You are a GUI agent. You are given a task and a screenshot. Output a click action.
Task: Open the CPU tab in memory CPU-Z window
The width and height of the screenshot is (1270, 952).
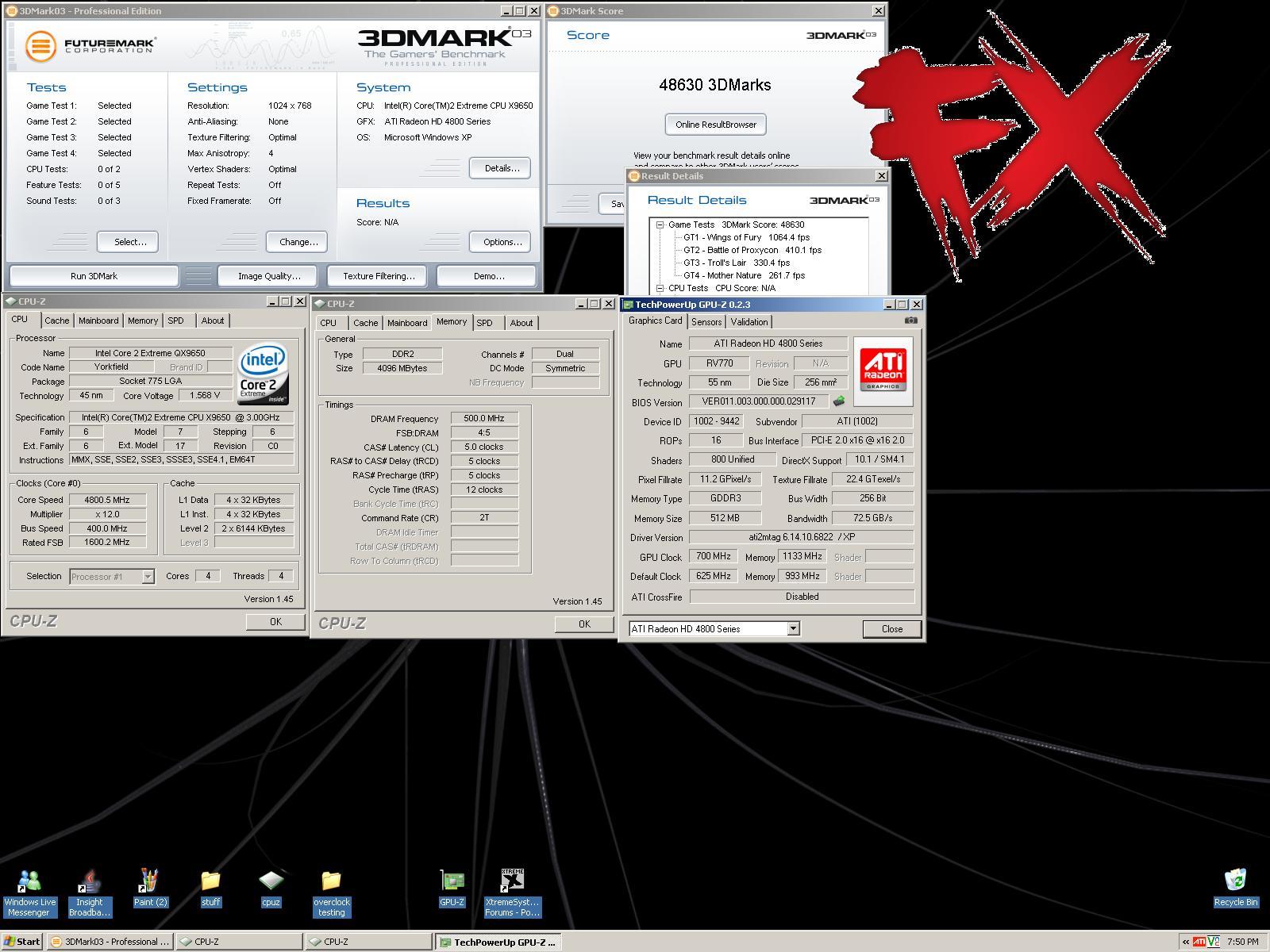pos(329,323)
